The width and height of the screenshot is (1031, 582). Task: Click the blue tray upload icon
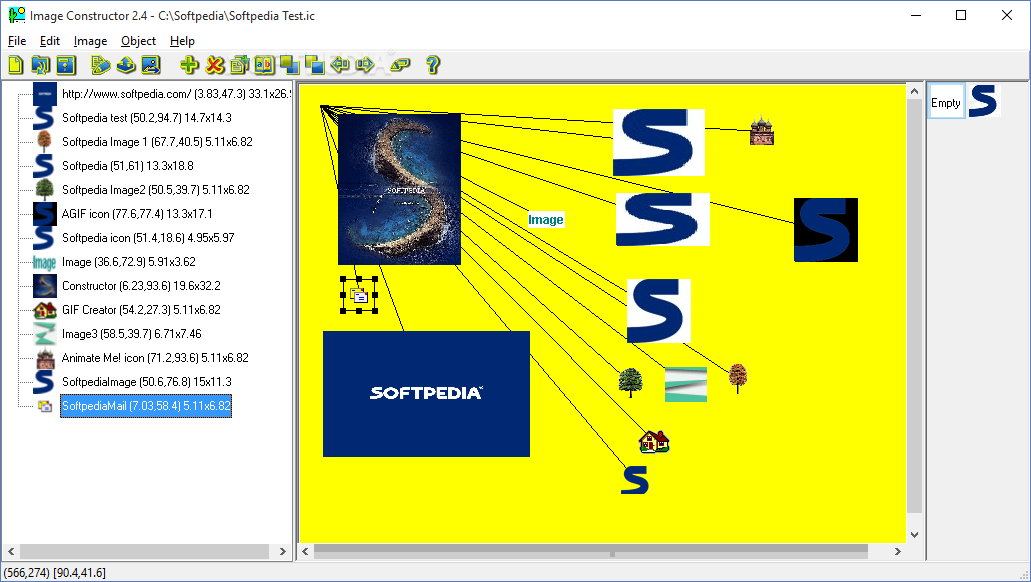[x=126, y=64]
